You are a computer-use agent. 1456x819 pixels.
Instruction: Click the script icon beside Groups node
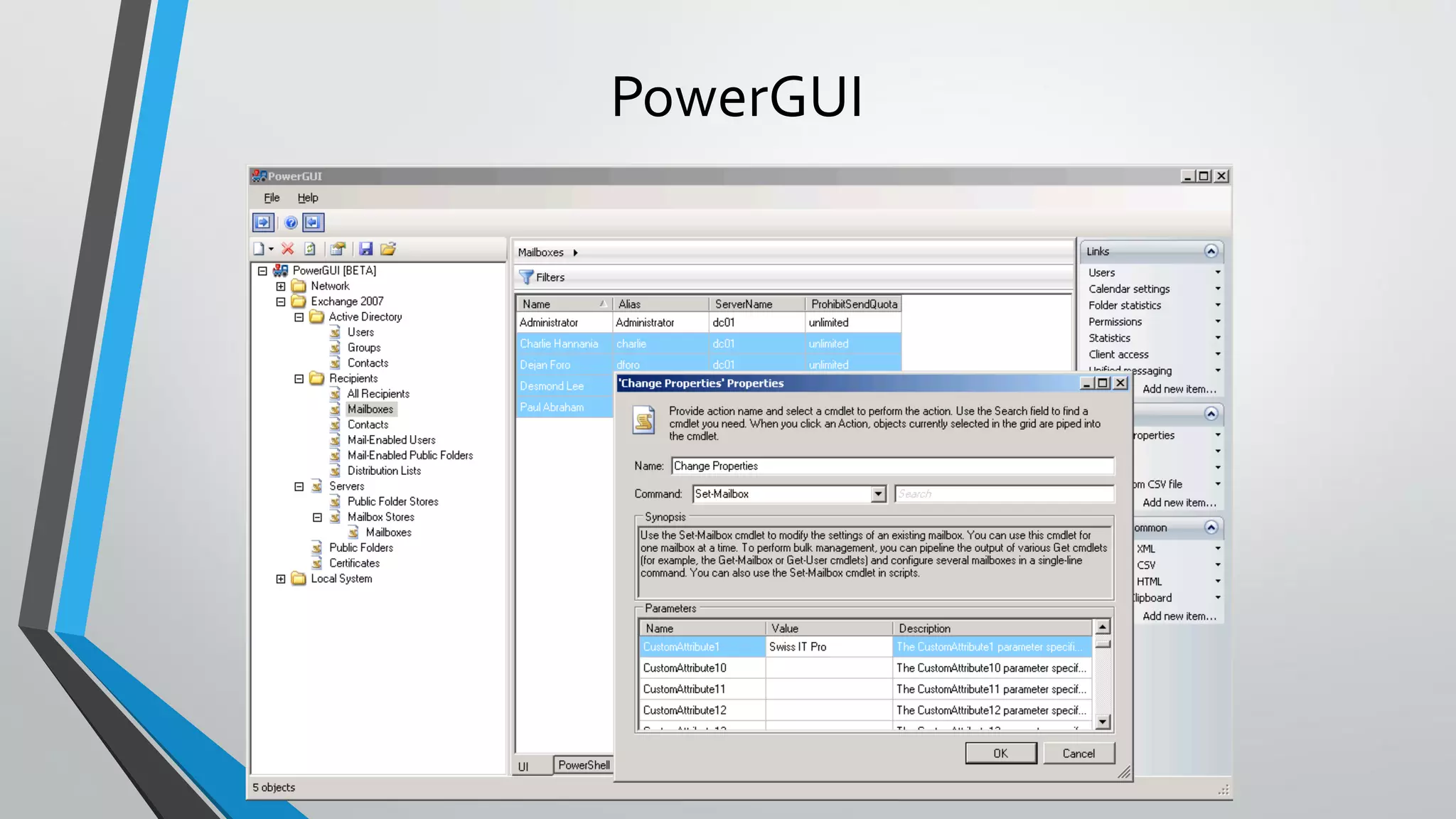(336, 348)
